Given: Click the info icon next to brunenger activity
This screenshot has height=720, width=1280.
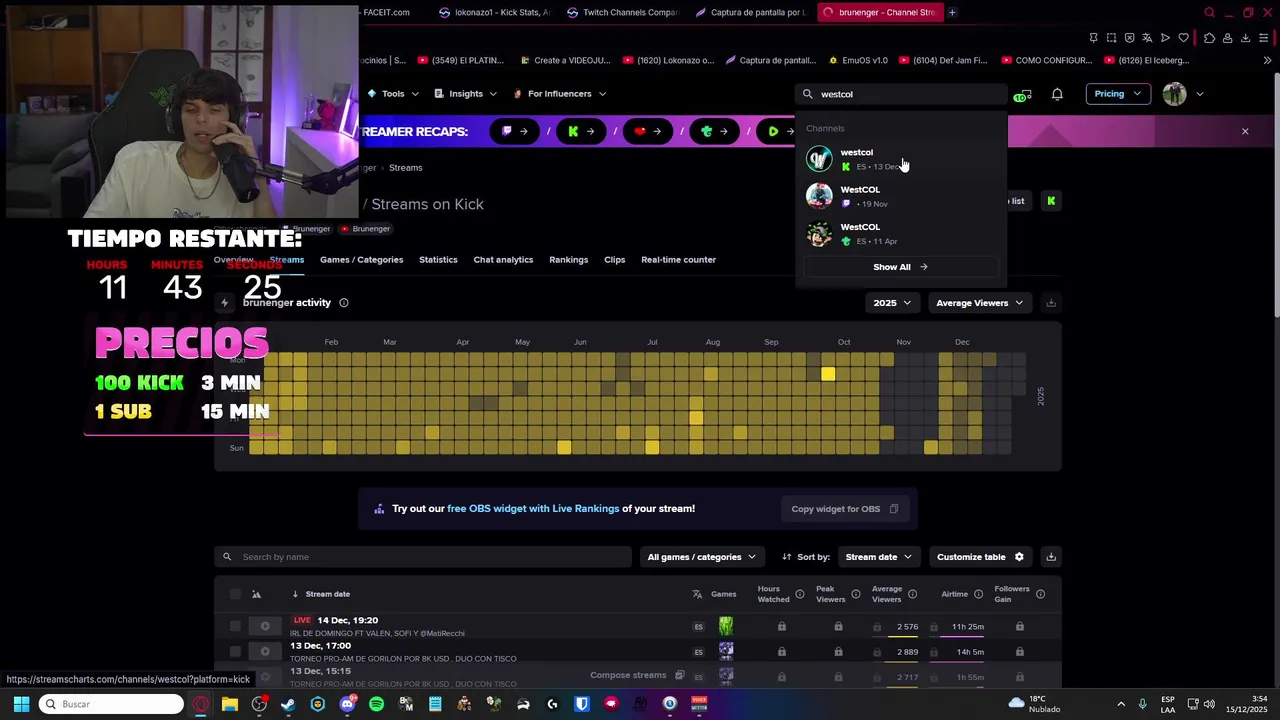Looking at the screenshot, I should coord(344,303).
